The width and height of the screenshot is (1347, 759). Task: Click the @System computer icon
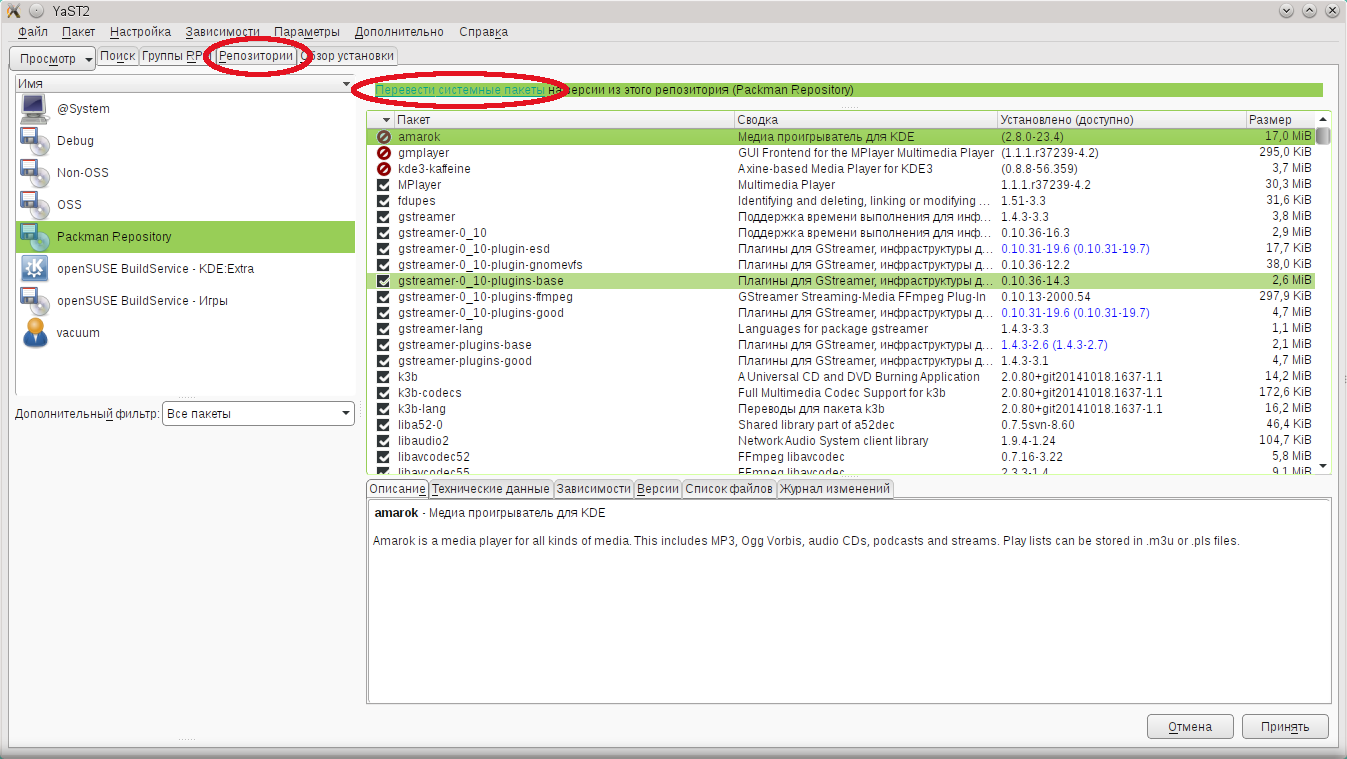(34, 108)
